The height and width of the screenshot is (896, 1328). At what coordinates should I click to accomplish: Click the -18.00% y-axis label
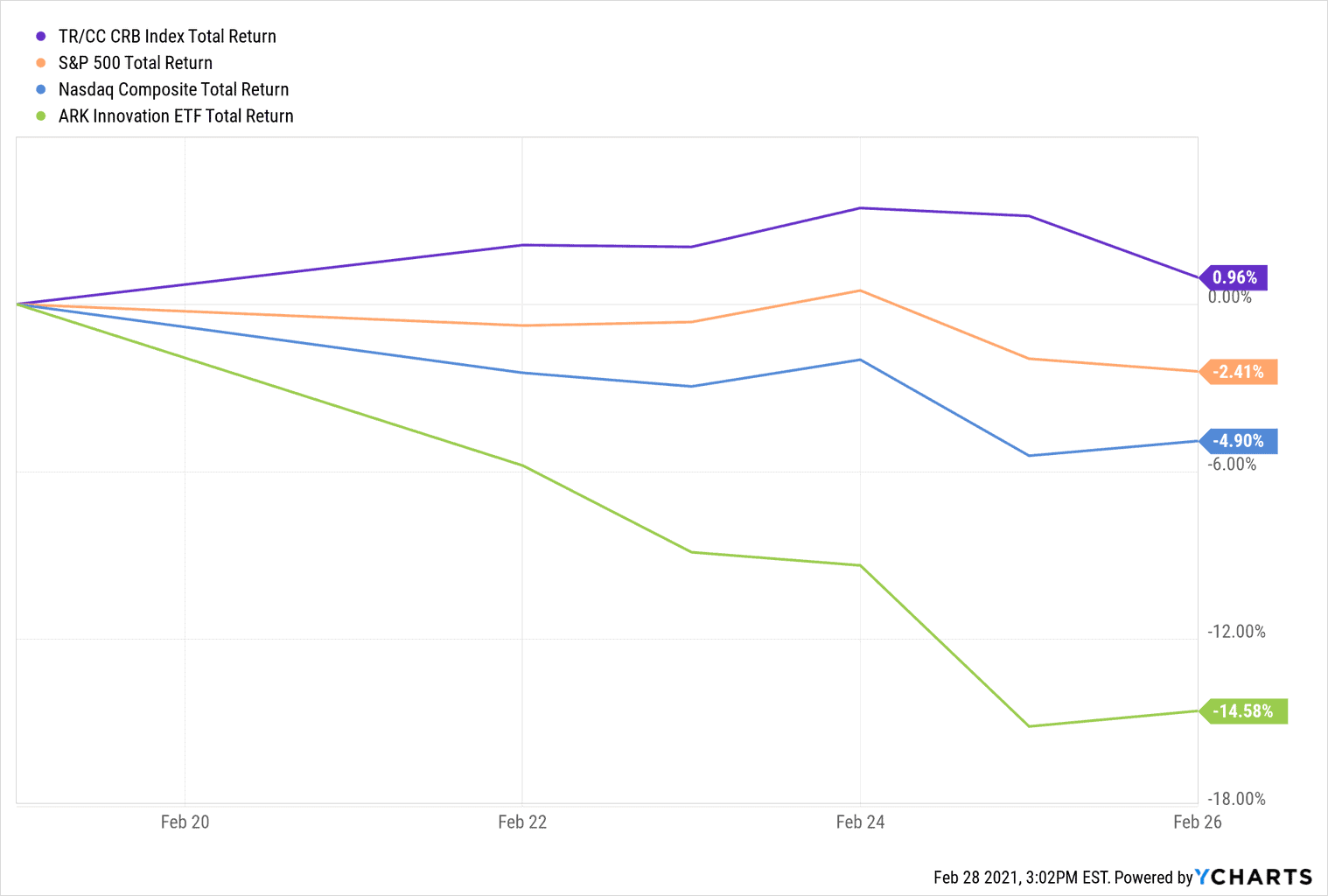(1236, 799)
